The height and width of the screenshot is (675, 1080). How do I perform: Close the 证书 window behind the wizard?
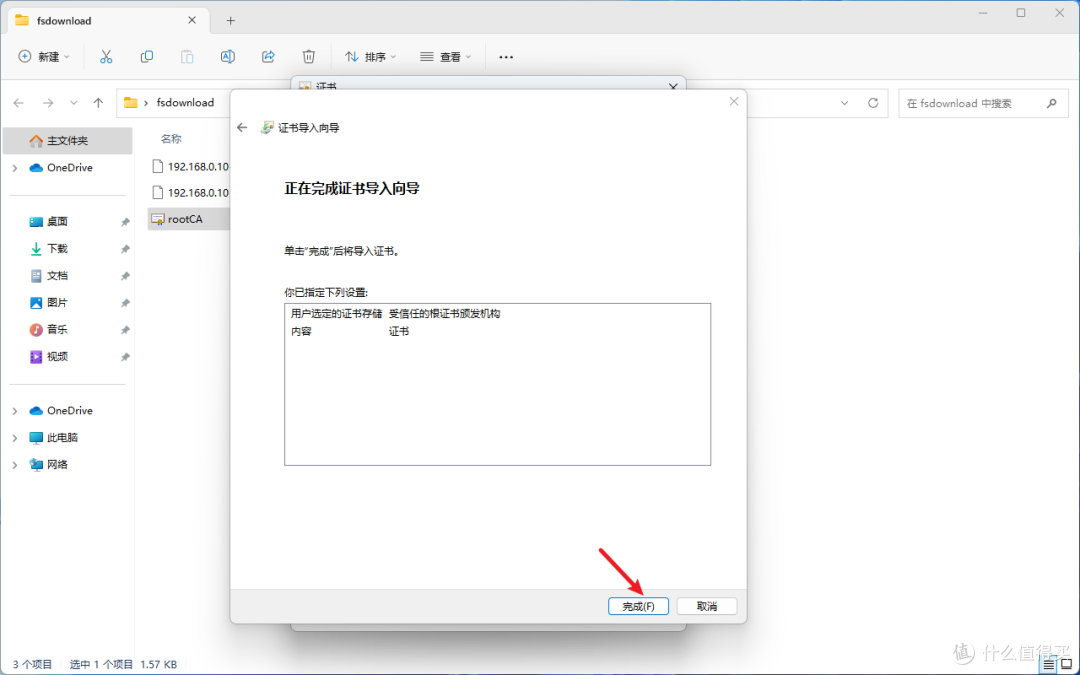pos(673,86)
